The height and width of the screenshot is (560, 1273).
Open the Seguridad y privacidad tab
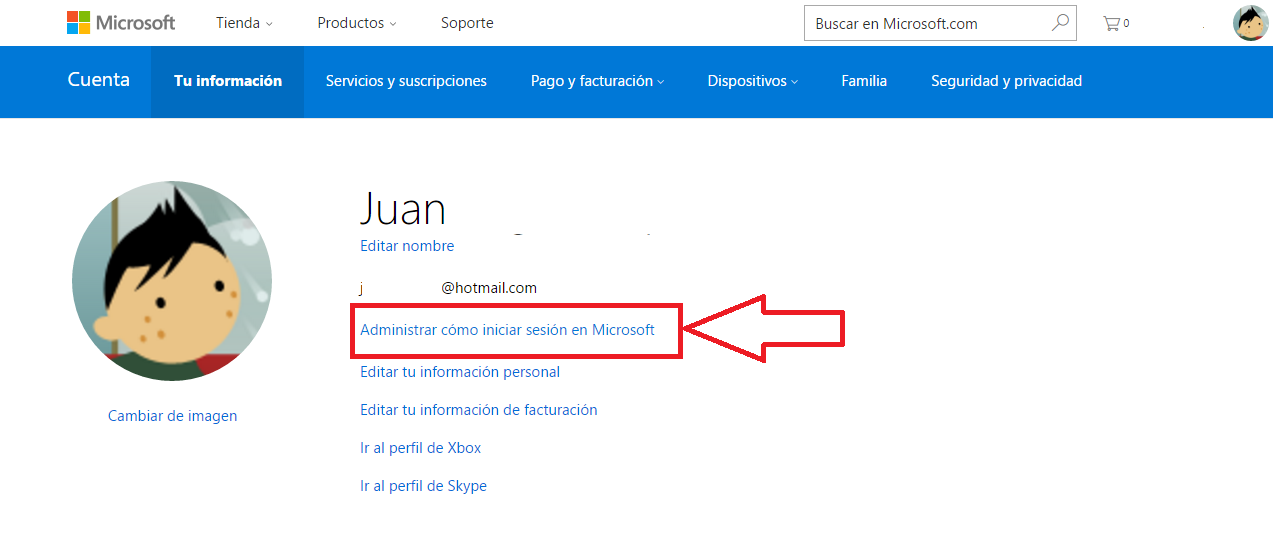pyautogui.click(x=1006, y=81)
